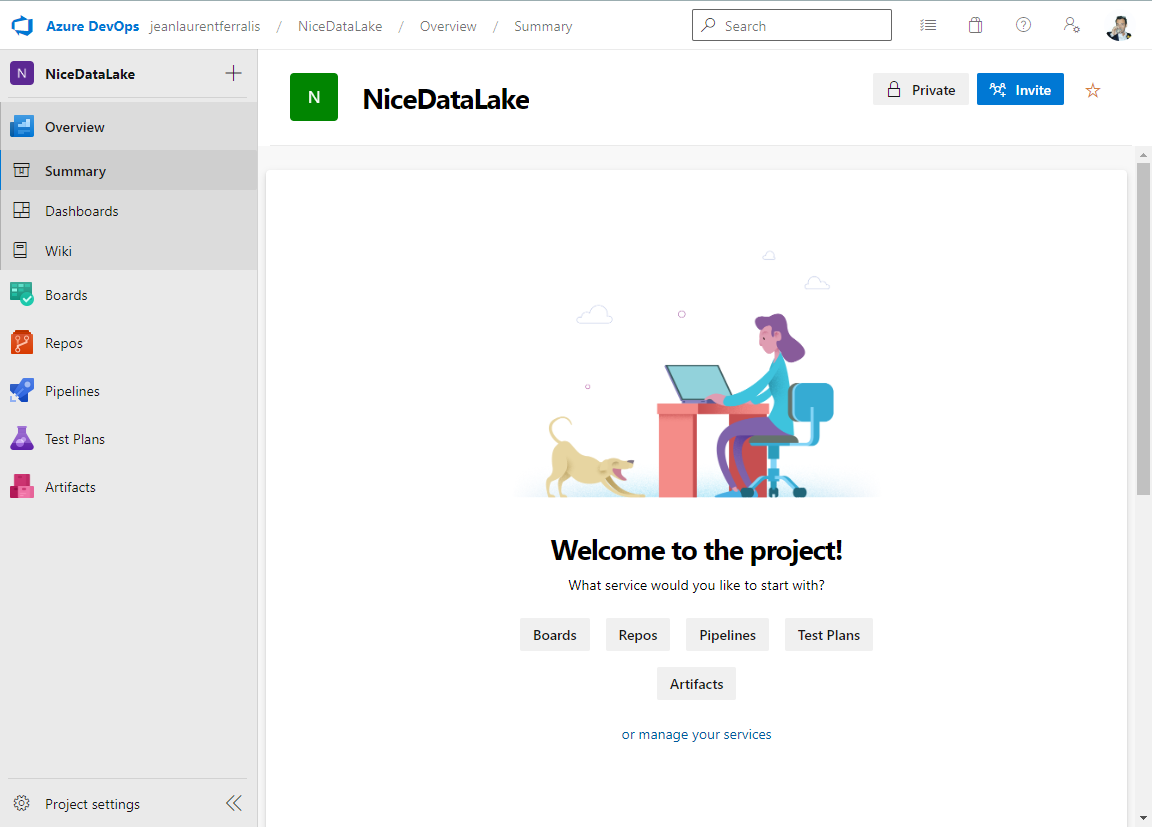
Task: Click the Private visibility button
Action: tap(921, 90)
